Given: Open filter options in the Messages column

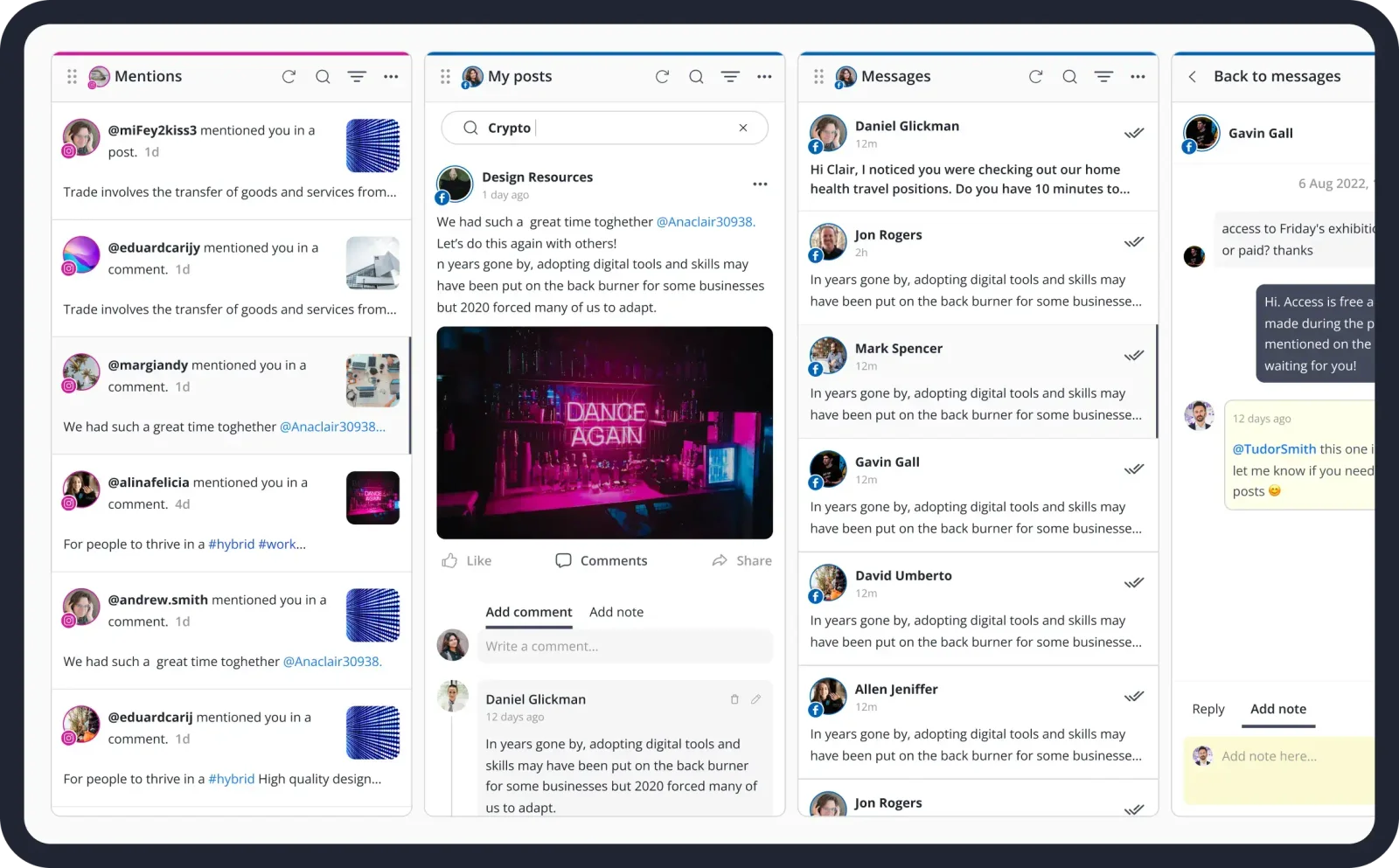Looking at the screenshot, I should coord(1103,76).
